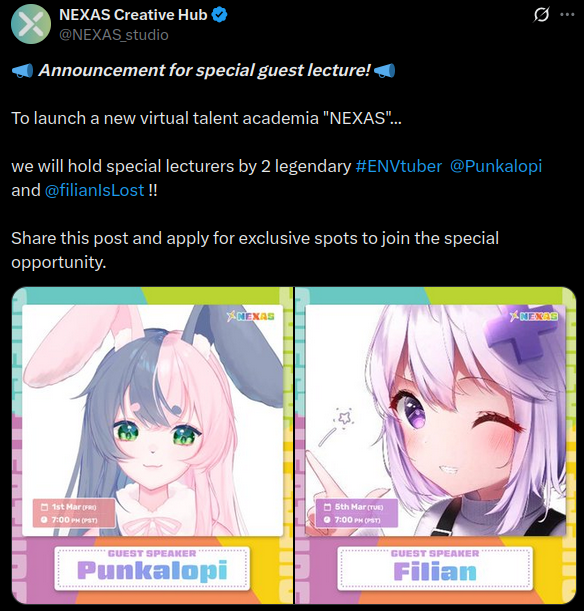The image size is (584, 611).
Task: Click the NEXAS Creative Hub display name
Action: (133, 15)
